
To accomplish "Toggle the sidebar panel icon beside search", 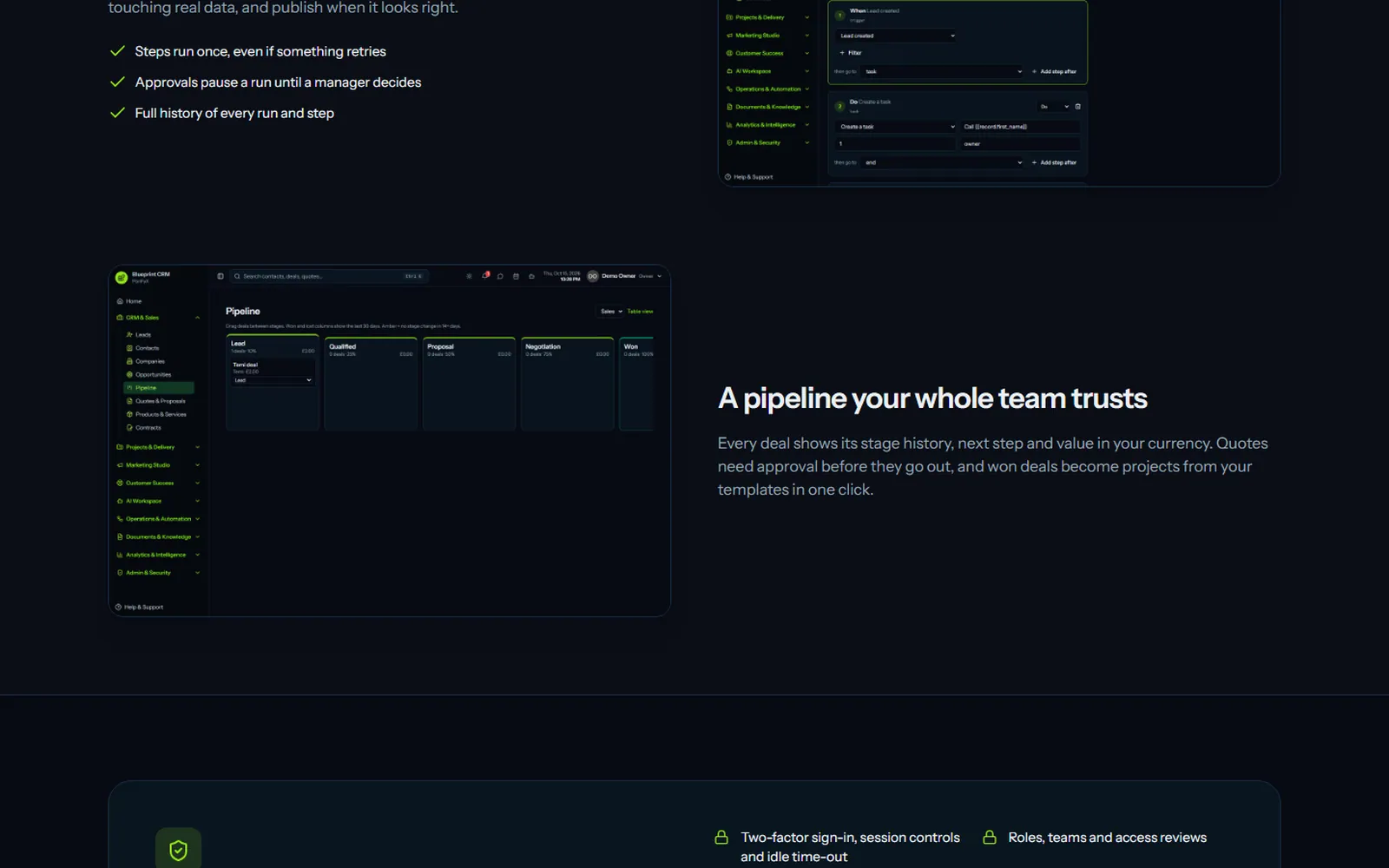I will point(221,276).
